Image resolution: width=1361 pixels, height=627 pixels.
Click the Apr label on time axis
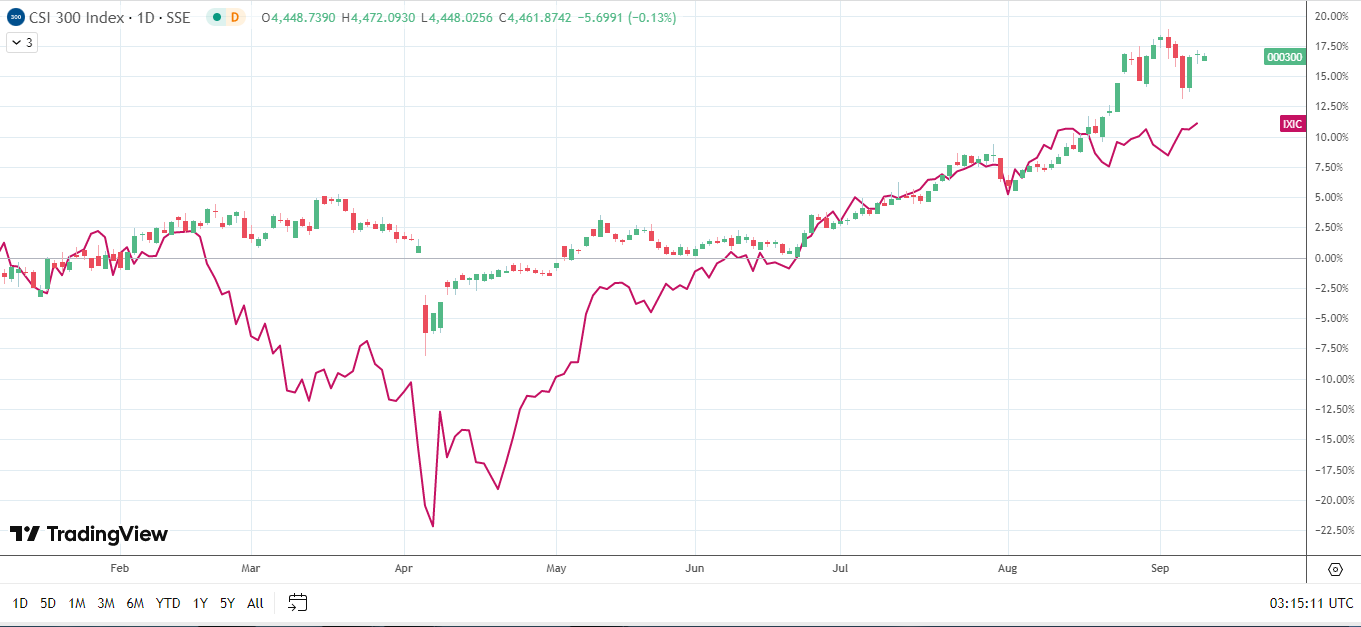click(404, 569)
